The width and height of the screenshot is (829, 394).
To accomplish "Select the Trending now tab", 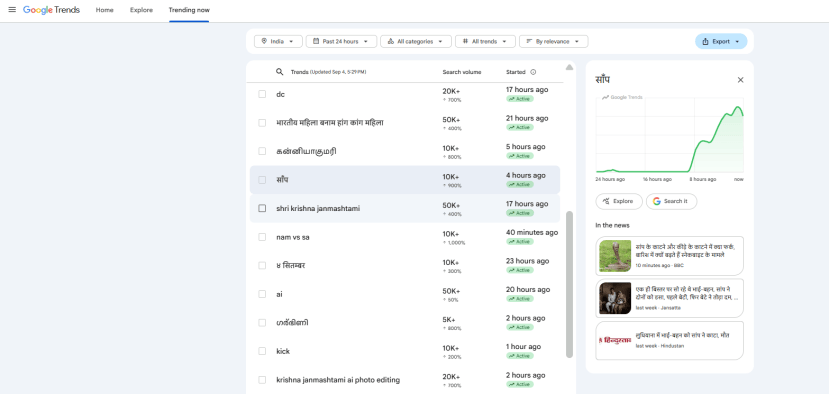I will click(189, 10).
